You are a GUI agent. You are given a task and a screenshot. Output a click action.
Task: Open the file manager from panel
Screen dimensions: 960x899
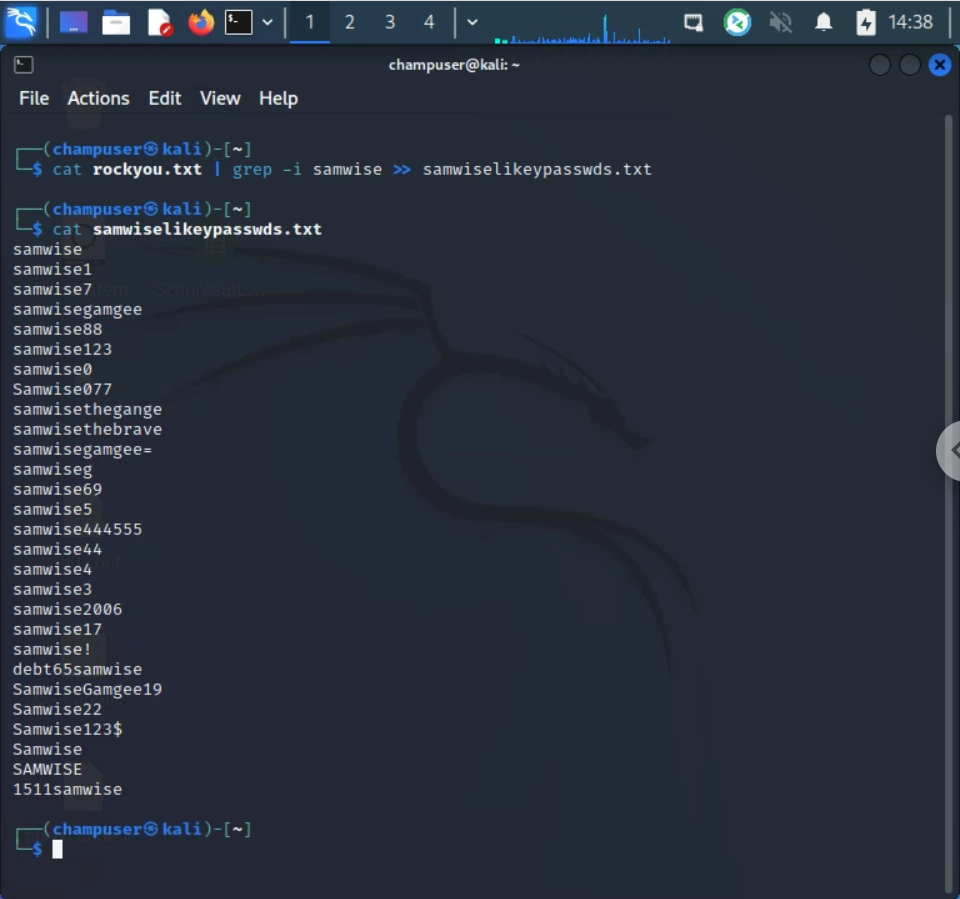pos(116,23)
